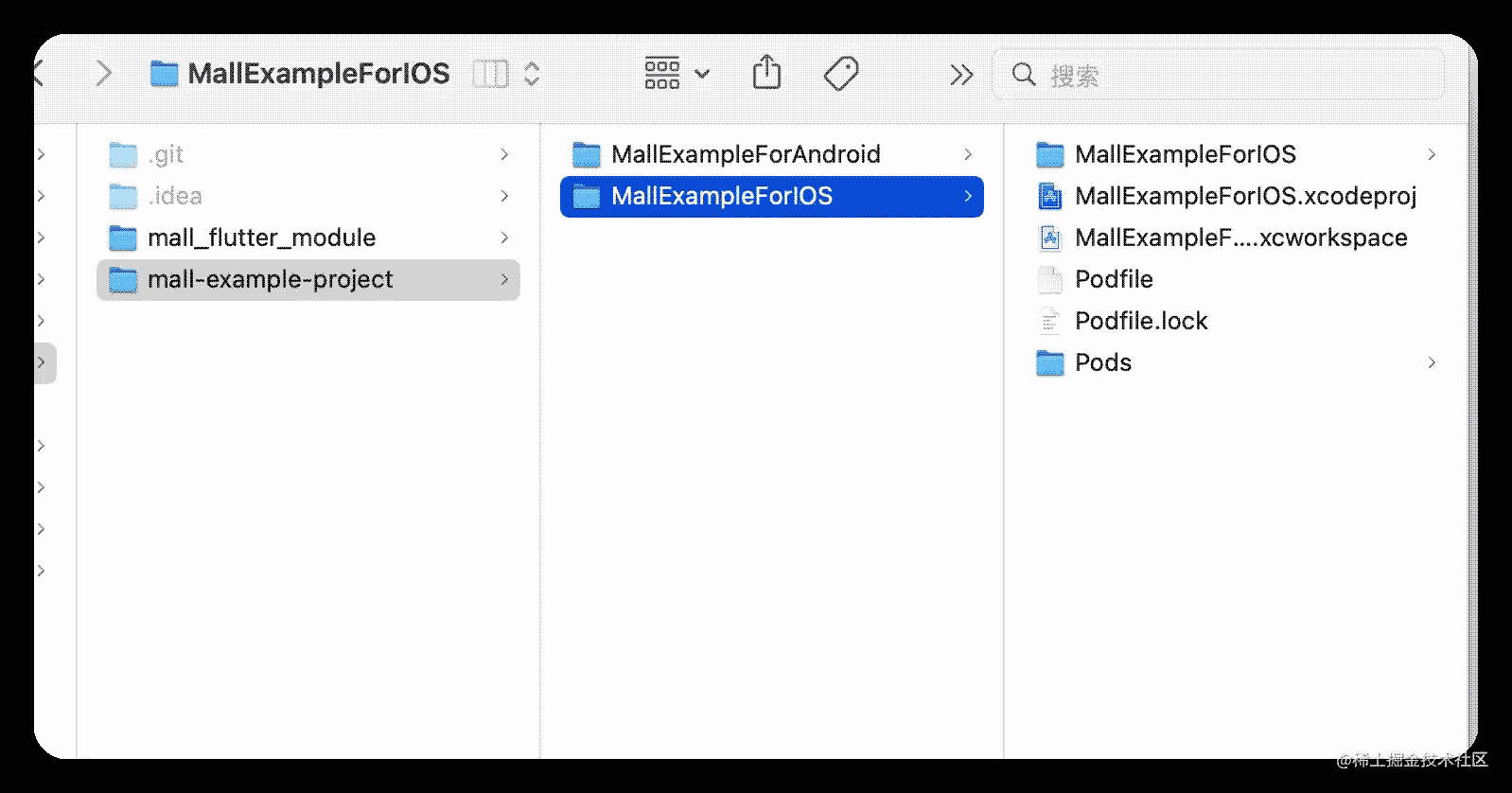The height and width of the screenshot is (793, 1512).
Task: Expand the .git folder chevron
Action: point(504,154)
